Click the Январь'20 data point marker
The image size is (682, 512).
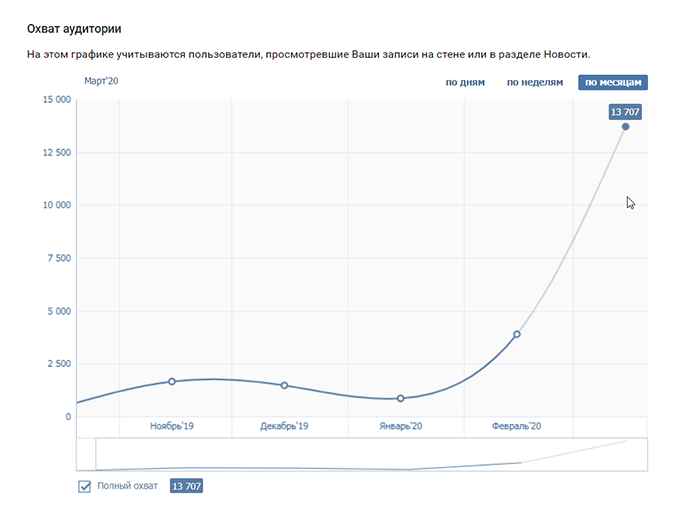coord(400,398)
